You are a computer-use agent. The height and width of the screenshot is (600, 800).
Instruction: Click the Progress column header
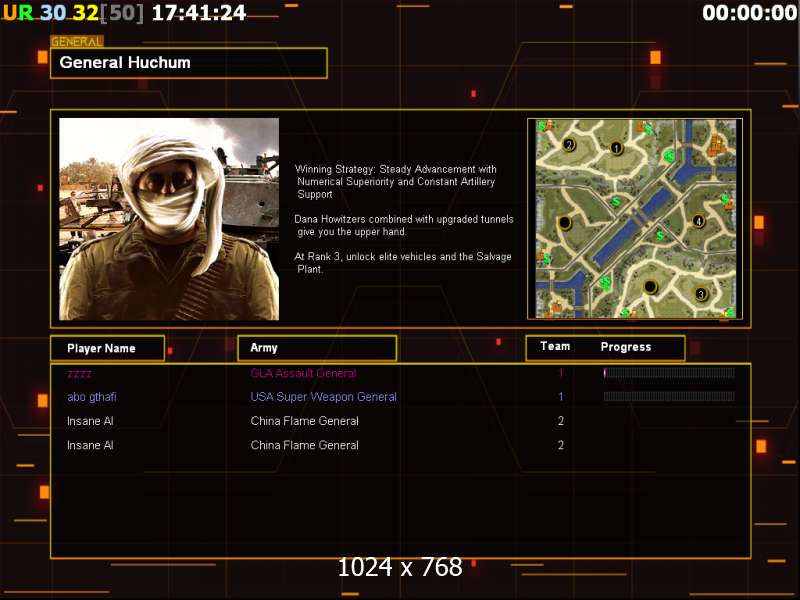click(x=626, y=347)
